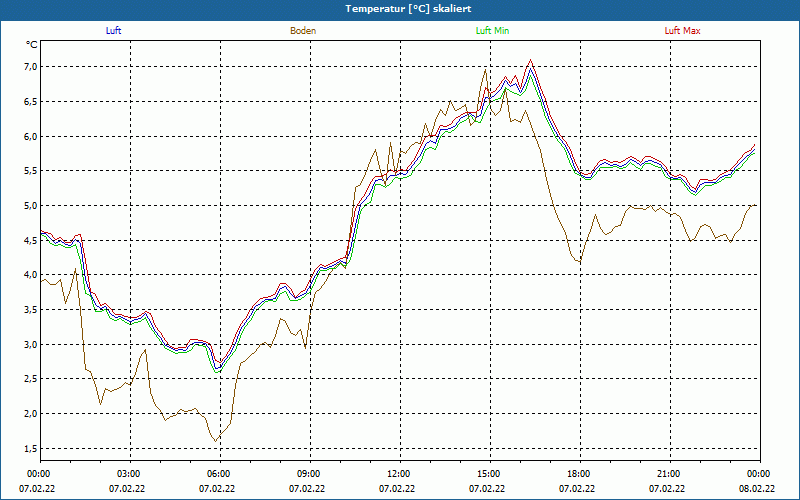Select the '5,0' temperature axis value
800x500 pixels.
(x=29, y=206)
